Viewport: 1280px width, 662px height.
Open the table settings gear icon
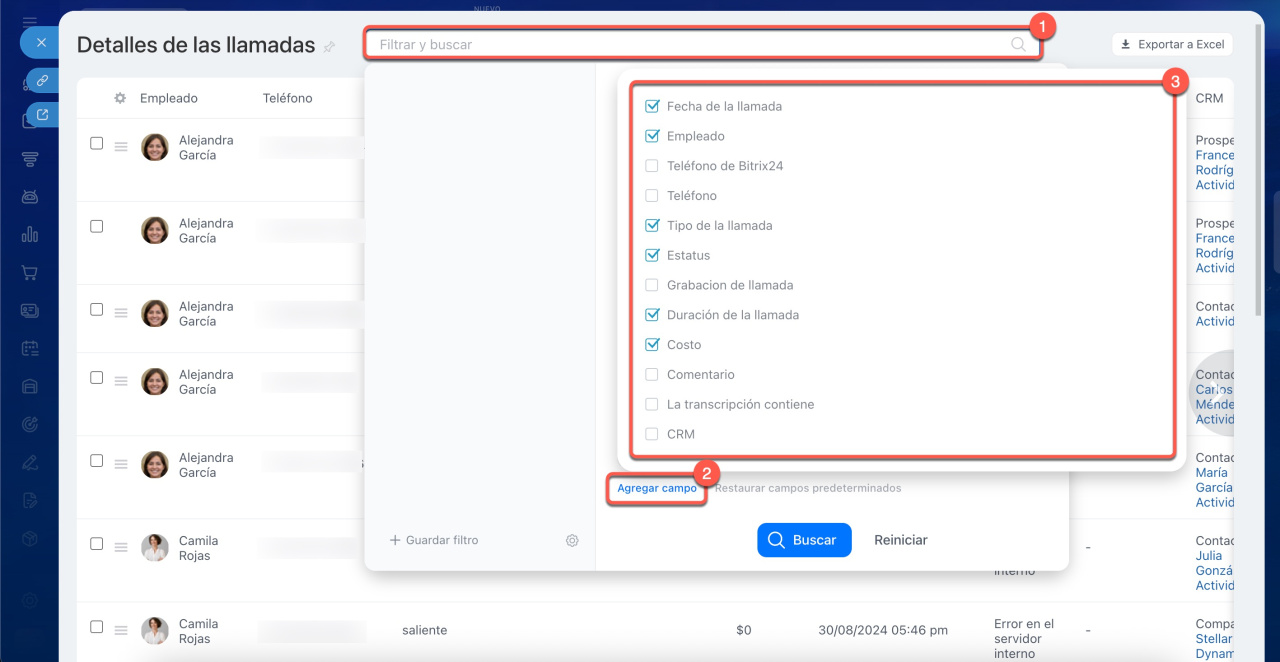[120, 98]
